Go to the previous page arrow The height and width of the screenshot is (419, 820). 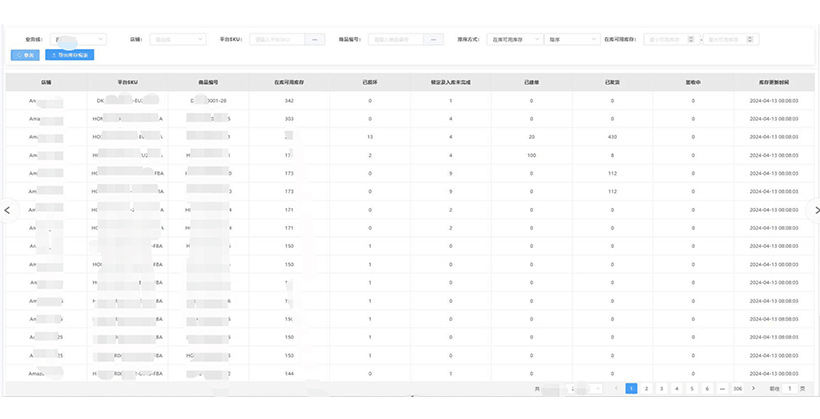click(616, 388)
